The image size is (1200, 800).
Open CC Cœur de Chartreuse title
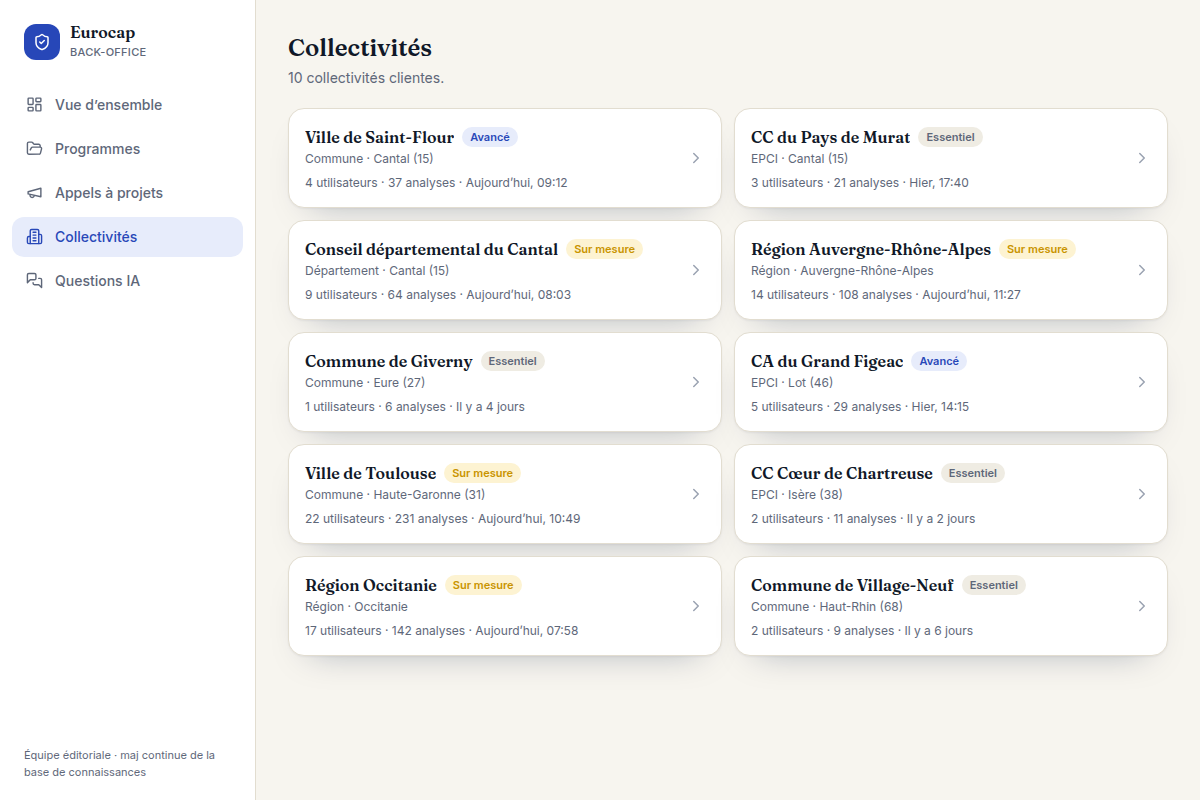pyautogui.click(x=841, y=473)
